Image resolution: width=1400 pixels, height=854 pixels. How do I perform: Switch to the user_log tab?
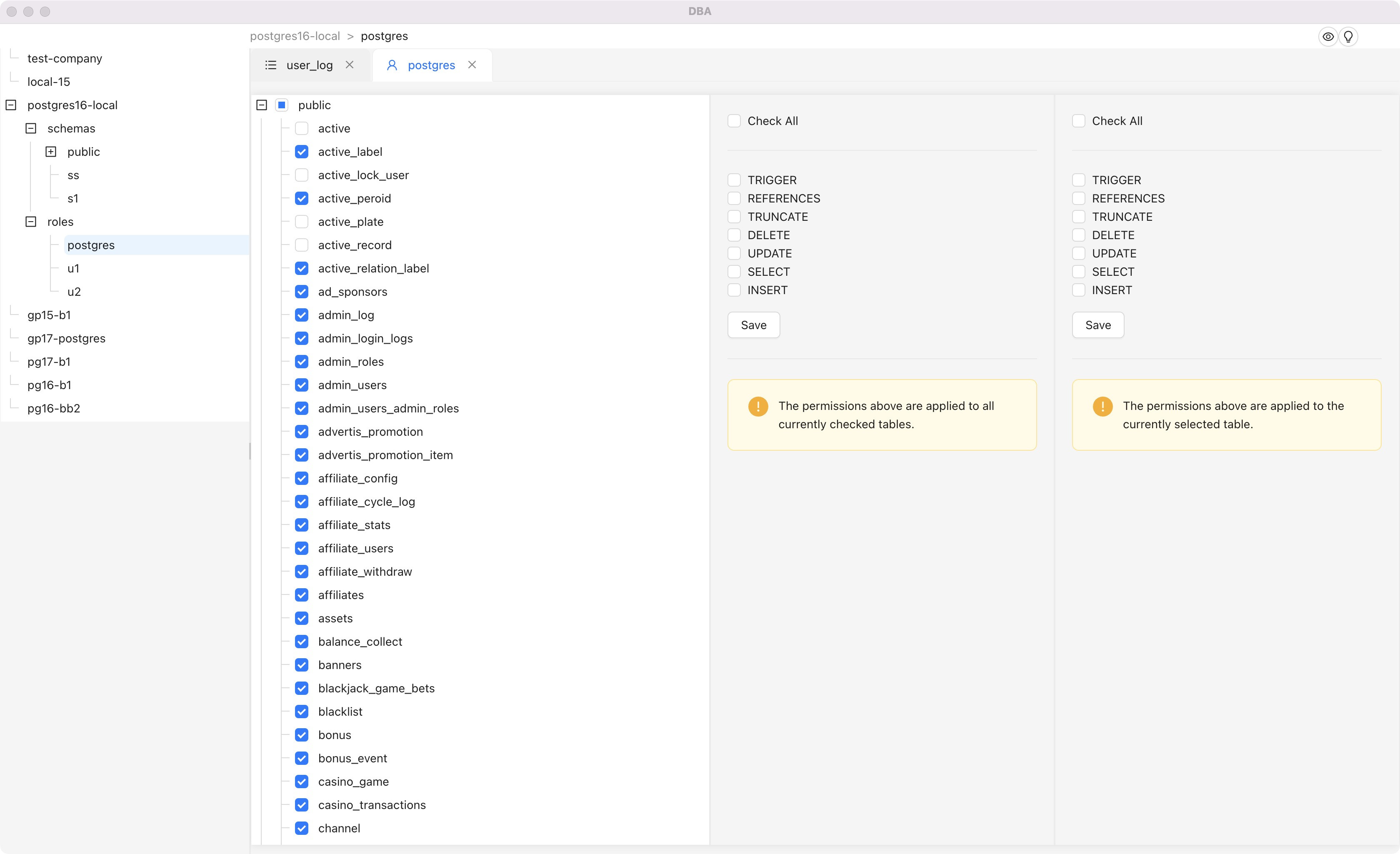[309, 65]
